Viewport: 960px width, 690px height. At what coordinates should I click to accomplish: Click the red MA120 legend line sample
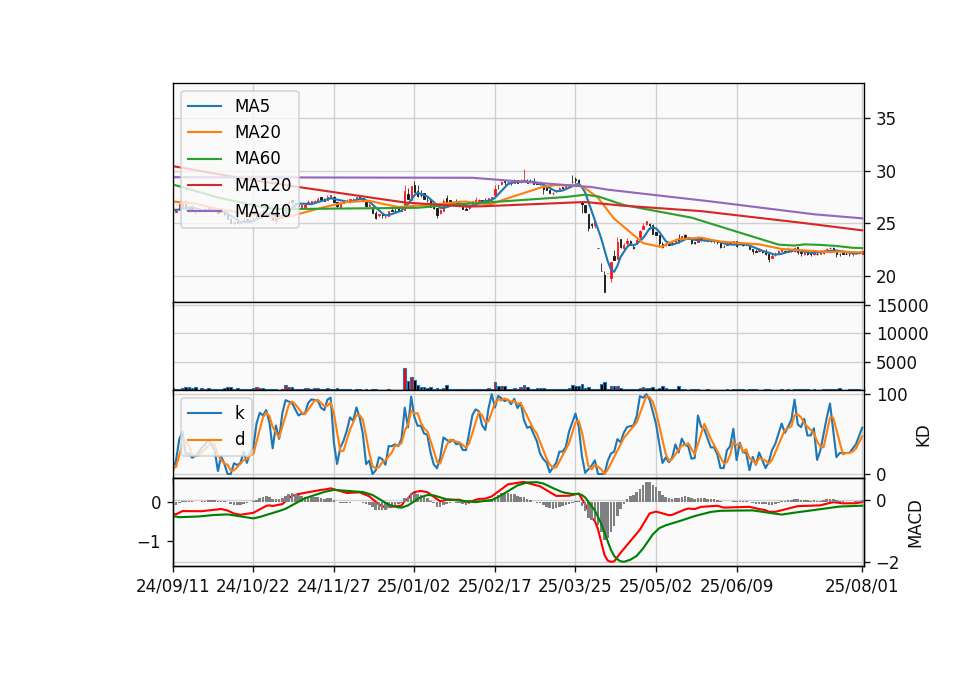205,185
